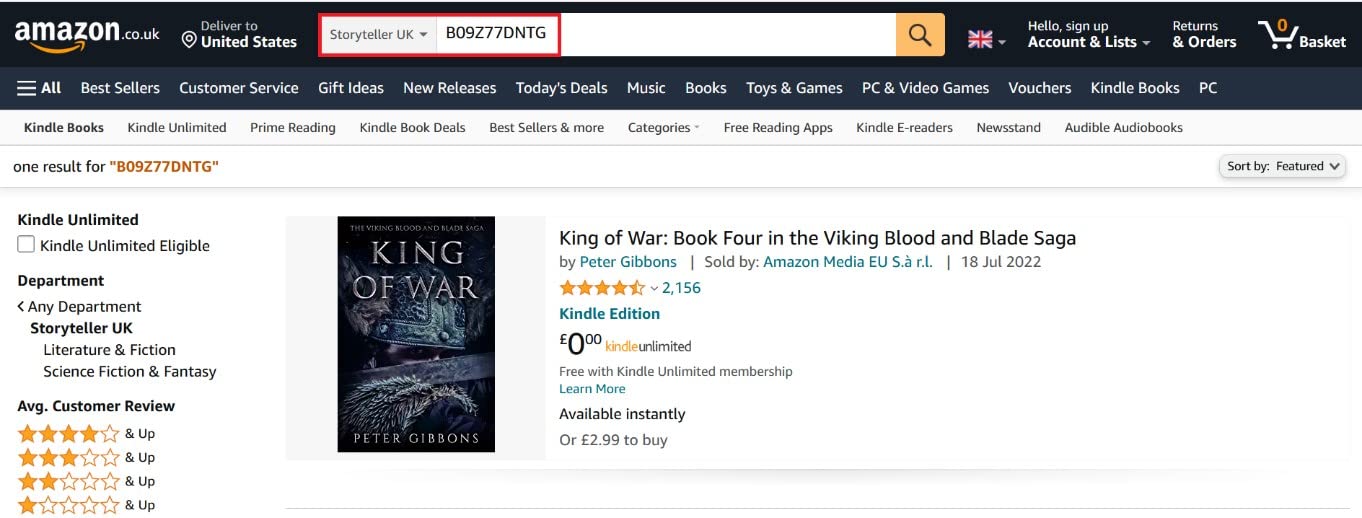
Task: Open the Kindle Book Deals tab
Action: 412,127
